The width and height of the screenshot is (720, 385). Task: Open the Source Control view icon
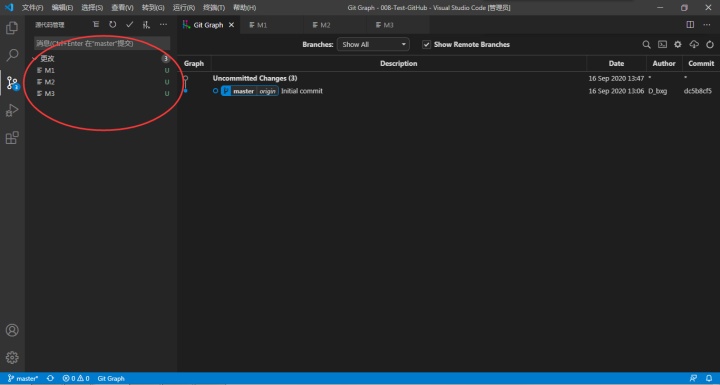(x=12, y=83)
